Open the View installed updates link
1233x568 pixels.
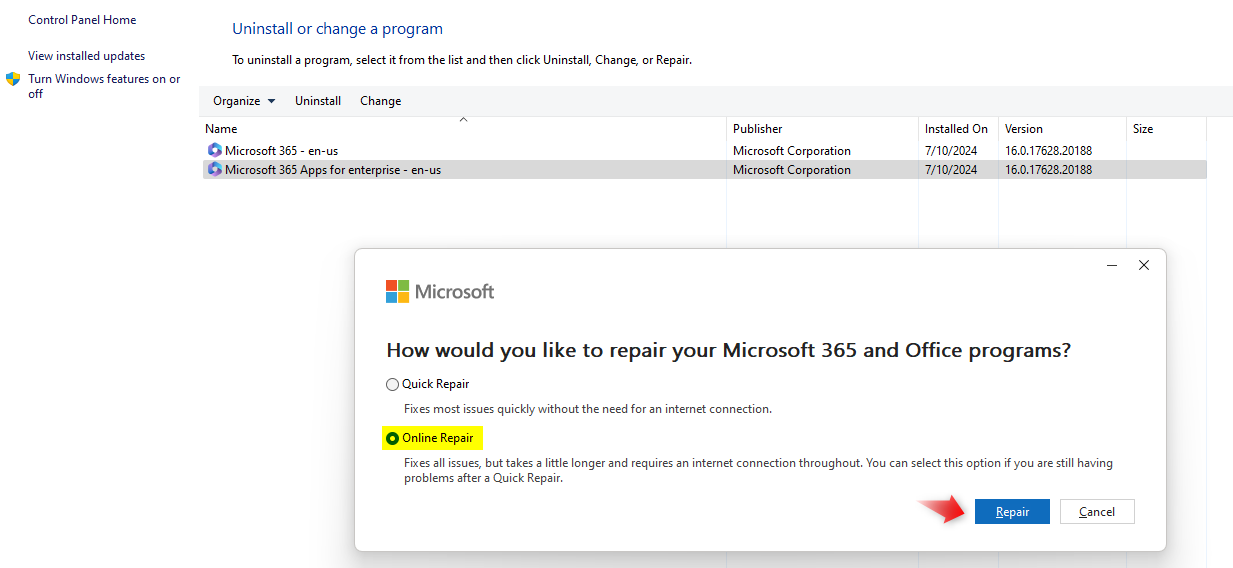[x=86, y=56]
